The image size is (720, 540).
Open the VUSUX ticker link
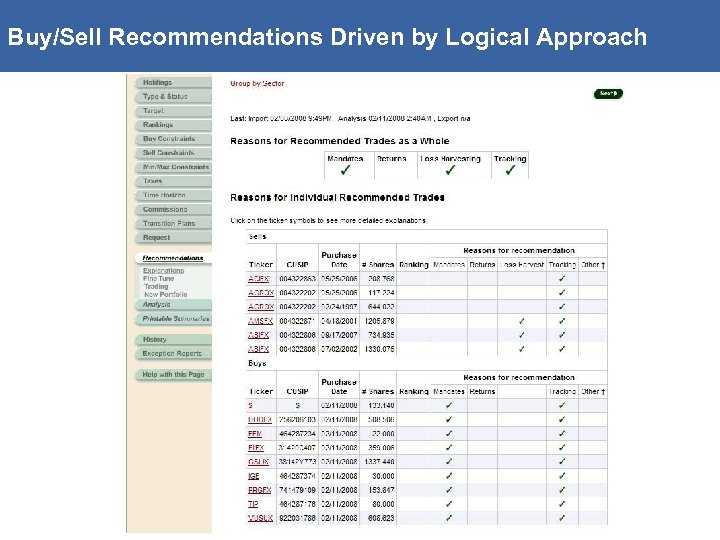click(x=260, y=518)
